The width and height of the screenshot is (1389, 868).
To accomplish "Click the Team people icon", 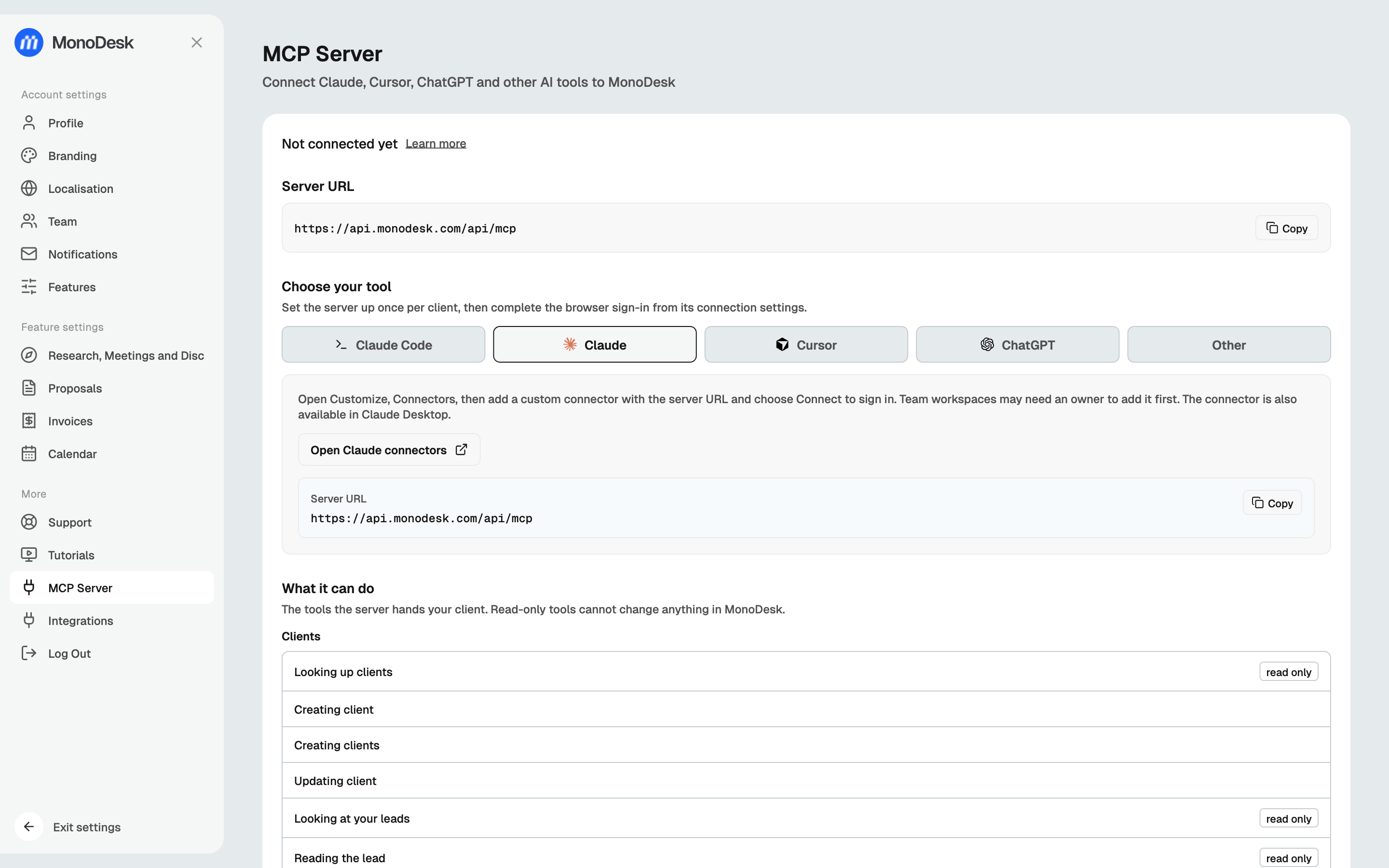I will [29, 221].
